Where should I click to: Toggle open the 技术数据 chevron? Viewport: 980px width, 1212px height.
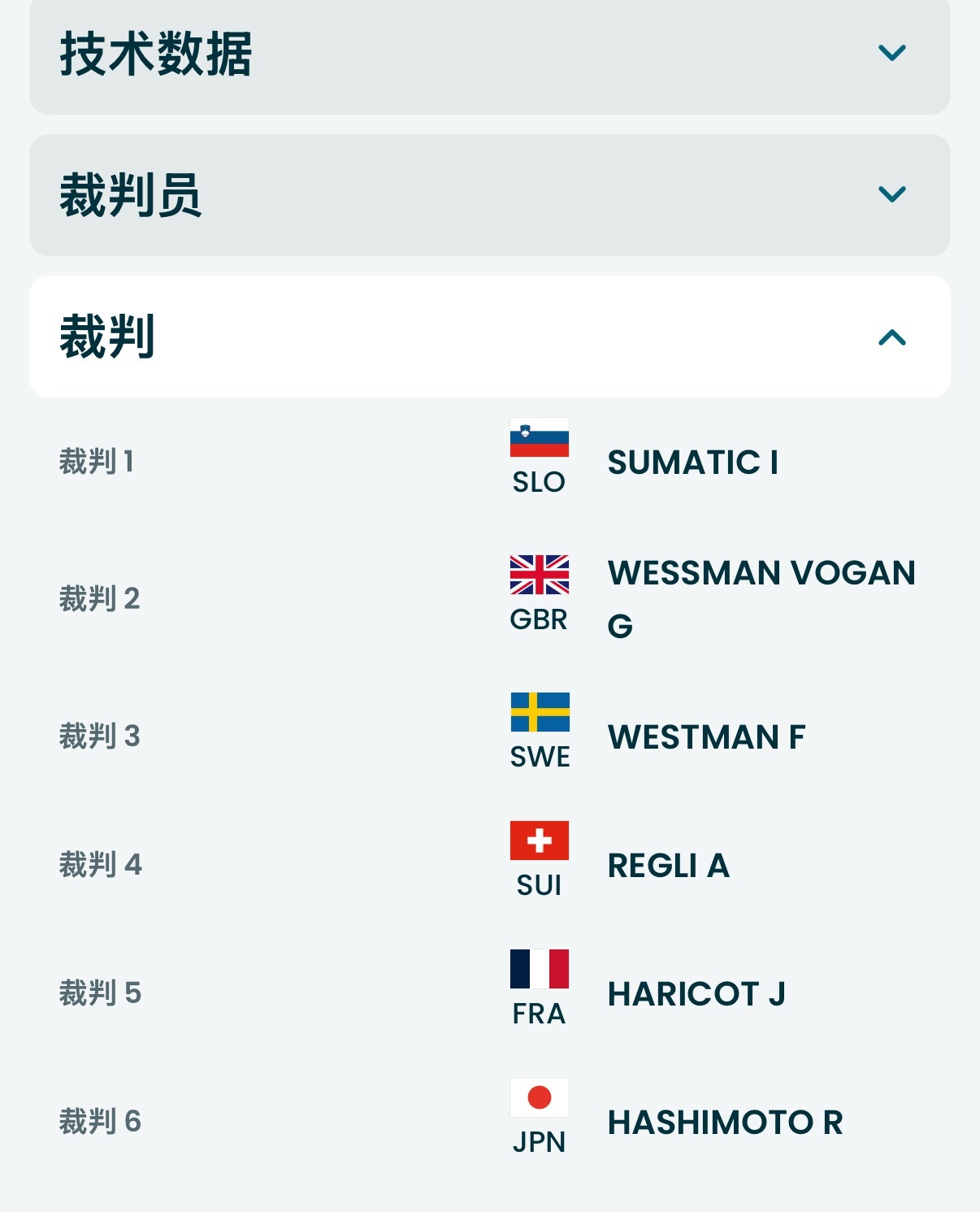892,54
